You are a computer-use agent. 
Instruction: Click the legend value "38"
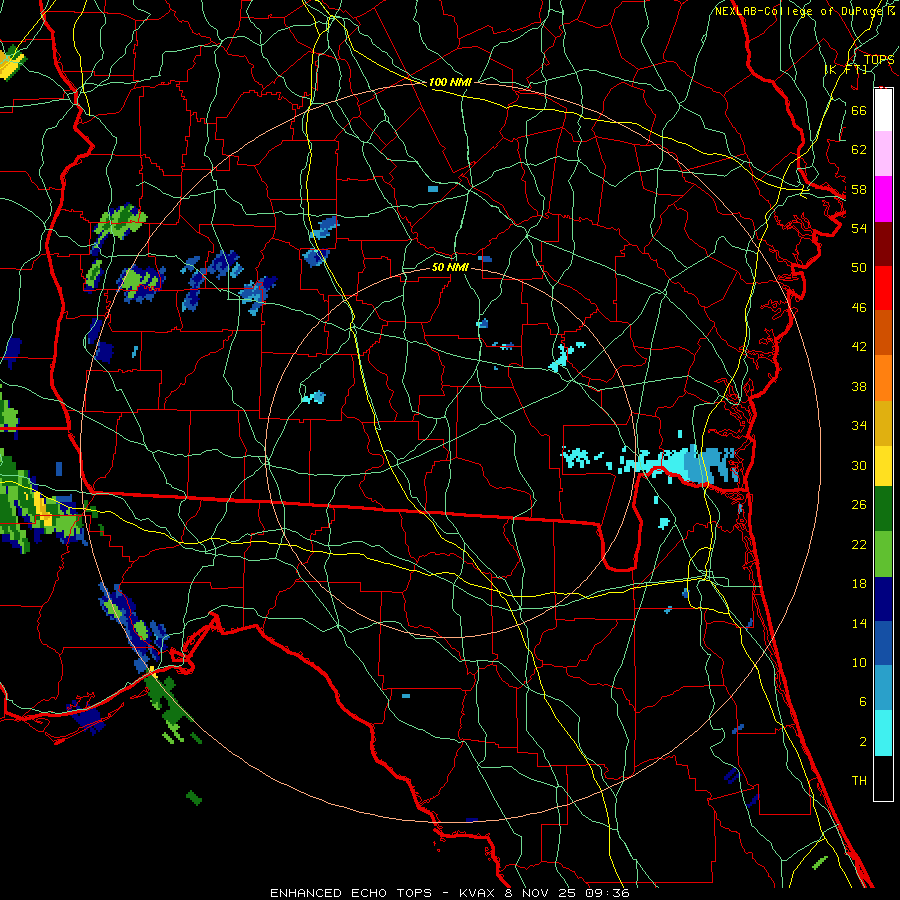pyautogui.click(x=859, y=386)
